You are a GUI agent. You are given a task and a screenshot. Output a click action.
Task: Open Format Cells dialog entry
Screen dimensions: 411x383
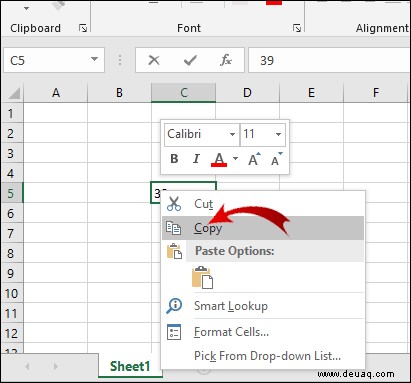tap(263, 332)
